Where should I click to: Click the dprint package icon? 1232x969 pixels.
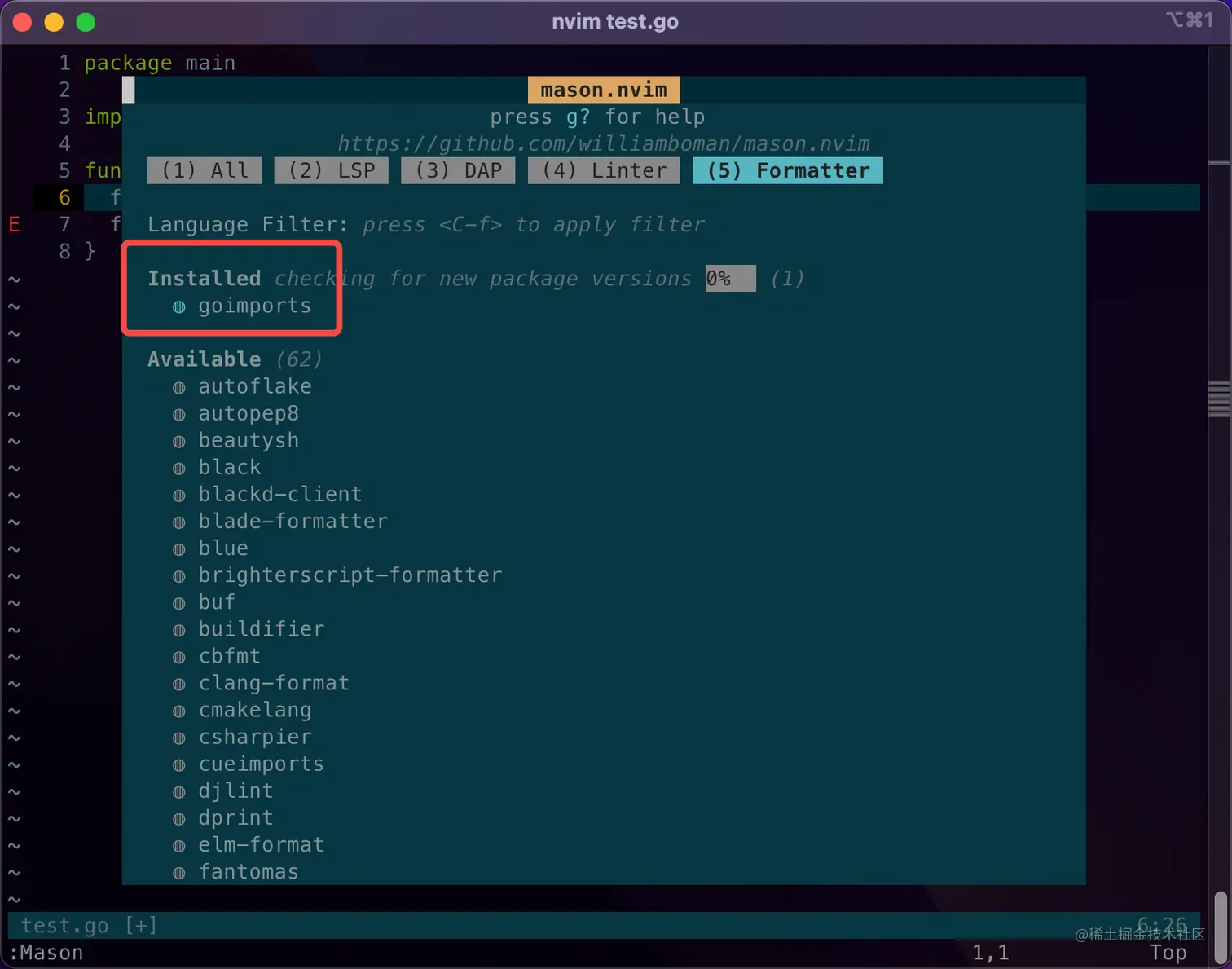179,819
